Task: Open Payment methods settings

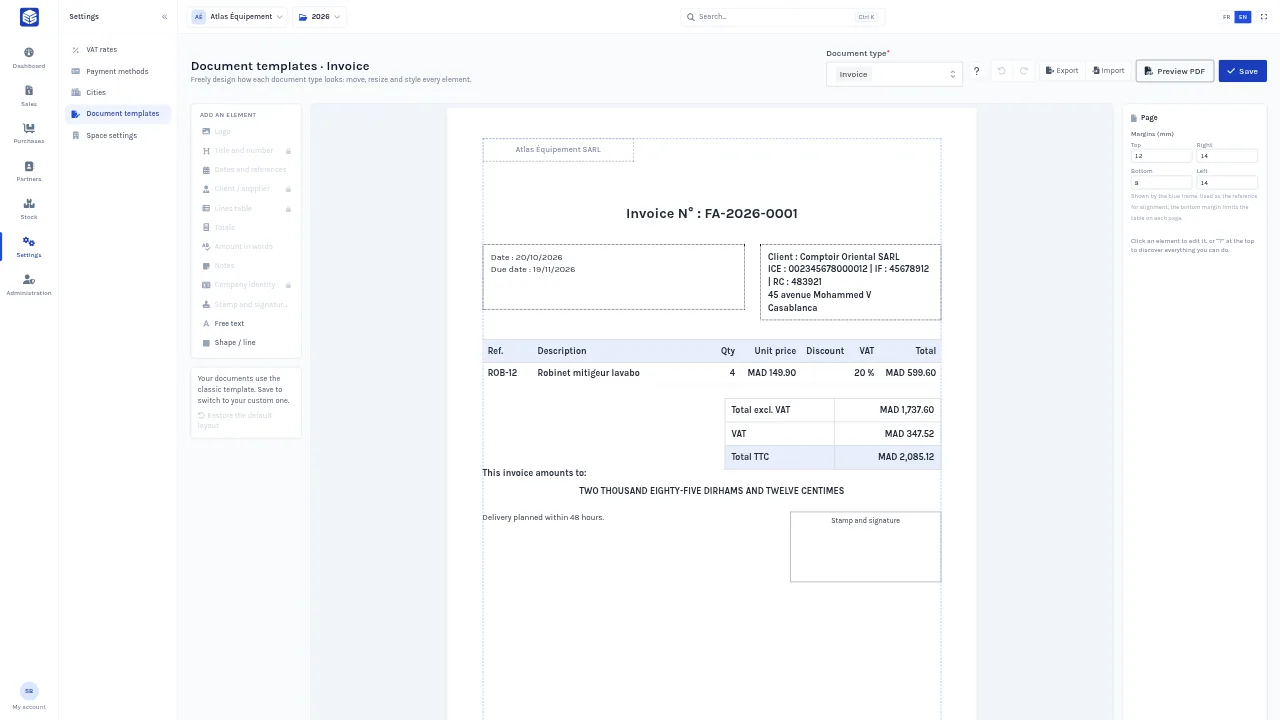Action: [118, 71]
